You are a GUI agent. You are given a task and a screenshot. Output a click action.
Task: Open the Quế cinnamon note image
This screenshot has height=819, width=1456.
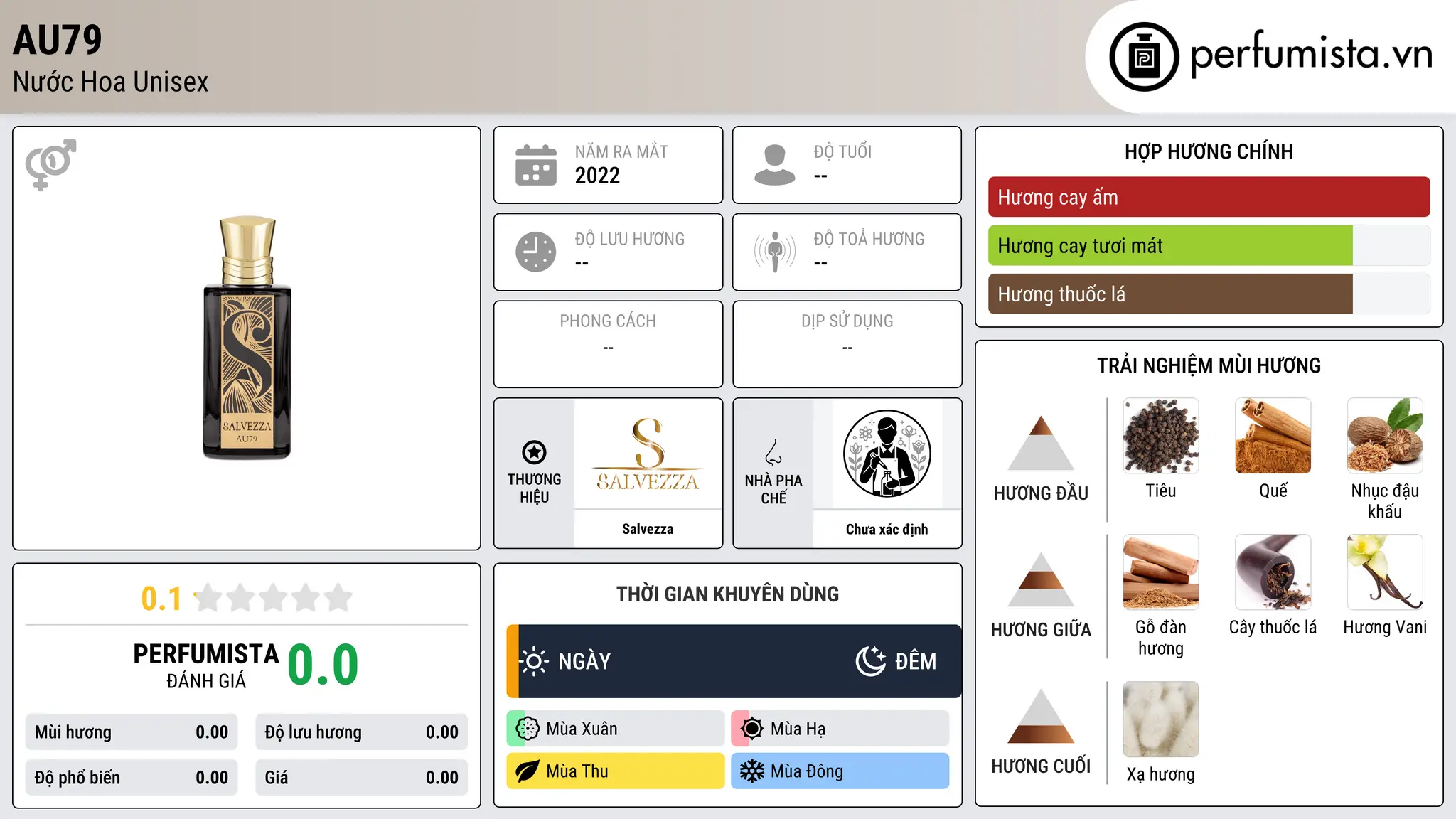(1273, 436)
